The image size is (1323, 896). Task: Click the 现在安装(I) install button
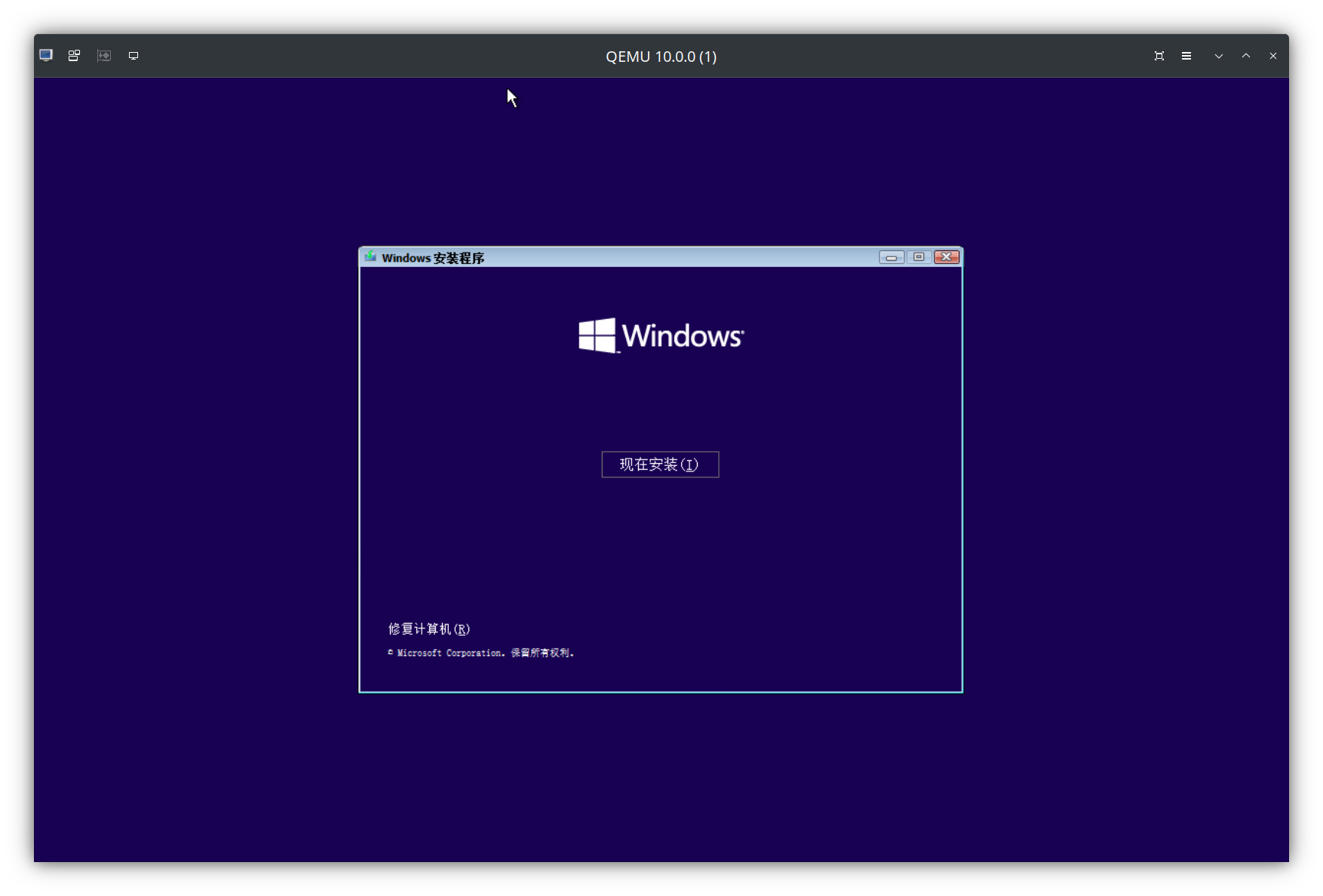[660, 465]
